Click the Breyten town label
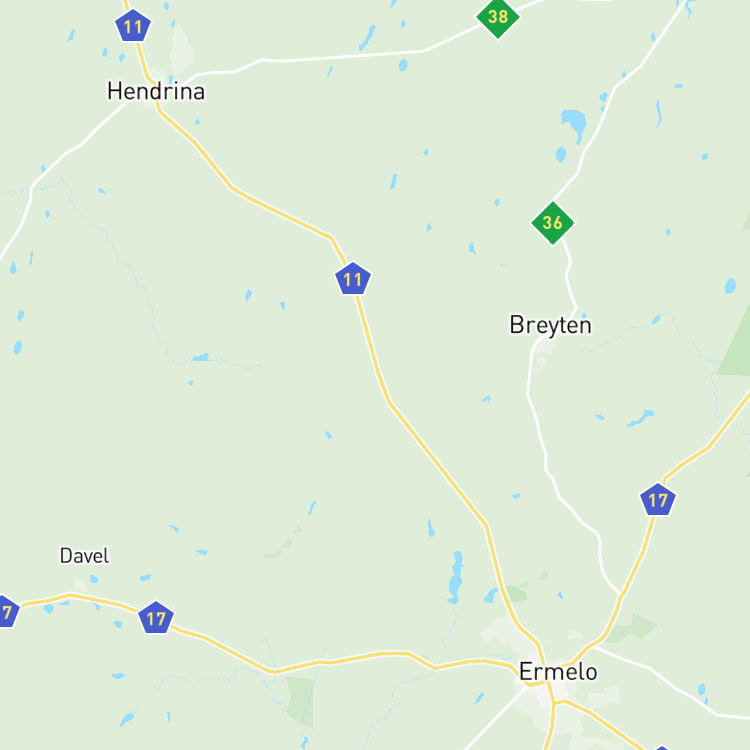Image resolution: width=750 pixels, height=750 pixels. tap(551, 325)
